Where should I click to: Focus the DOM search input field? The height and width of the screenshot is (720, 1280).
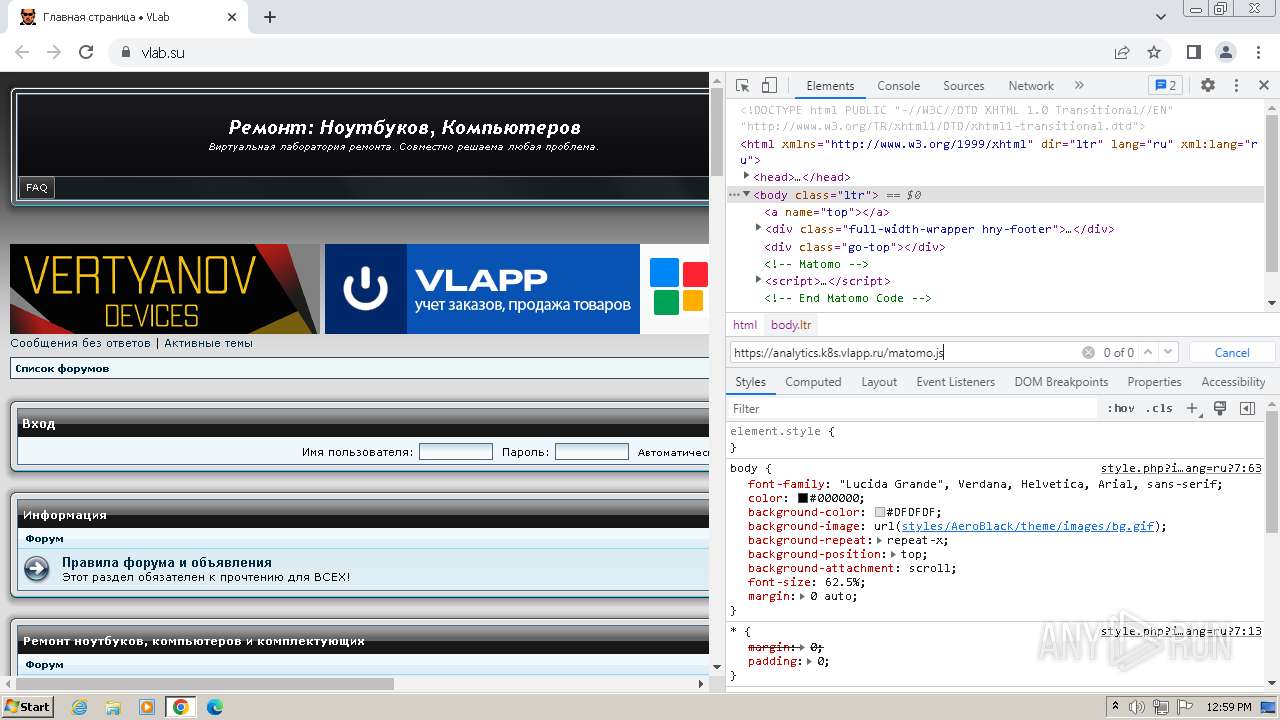pos(904,352)
